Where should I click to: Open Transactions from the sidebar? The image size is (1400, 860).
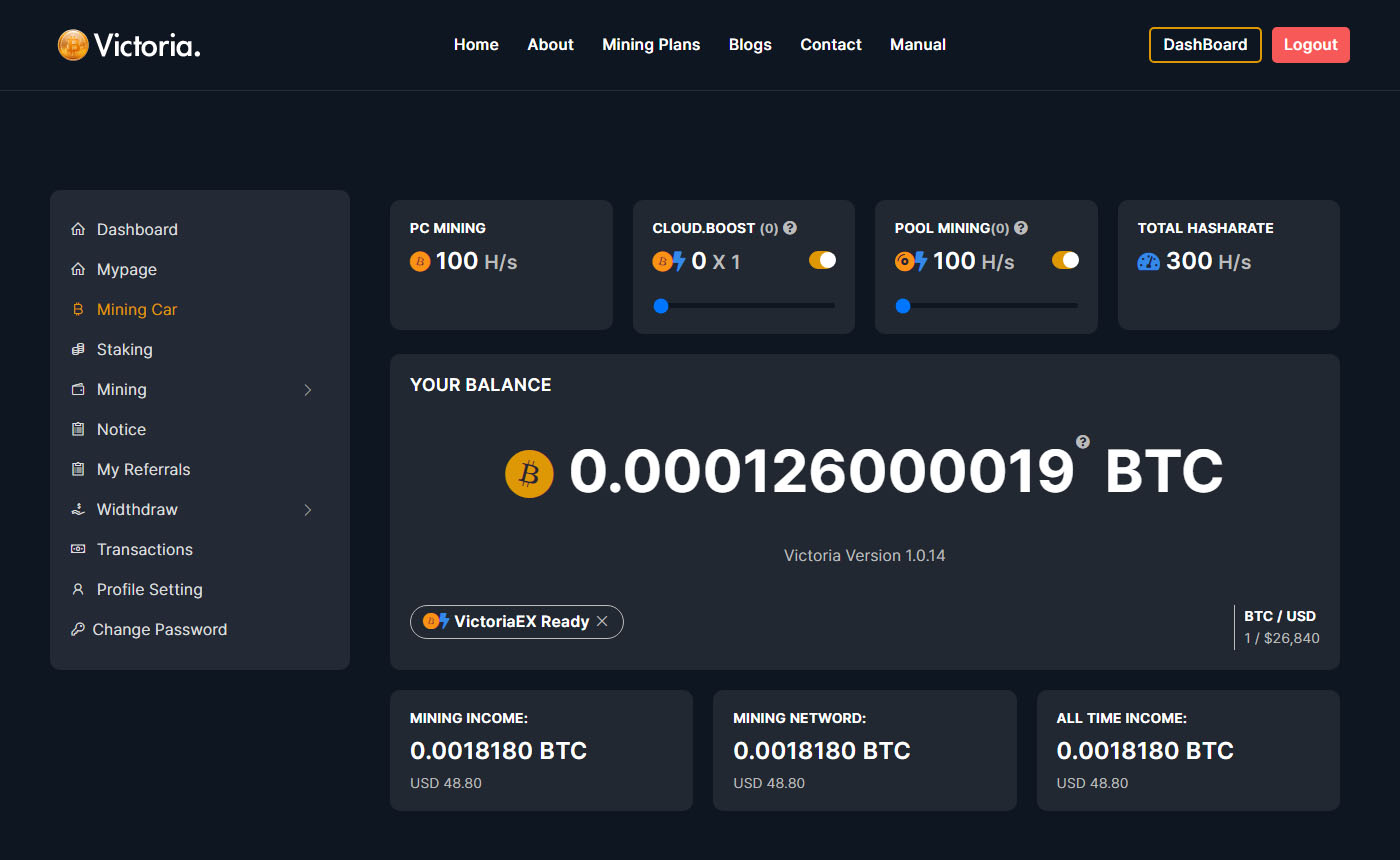(x=145, y=549)
